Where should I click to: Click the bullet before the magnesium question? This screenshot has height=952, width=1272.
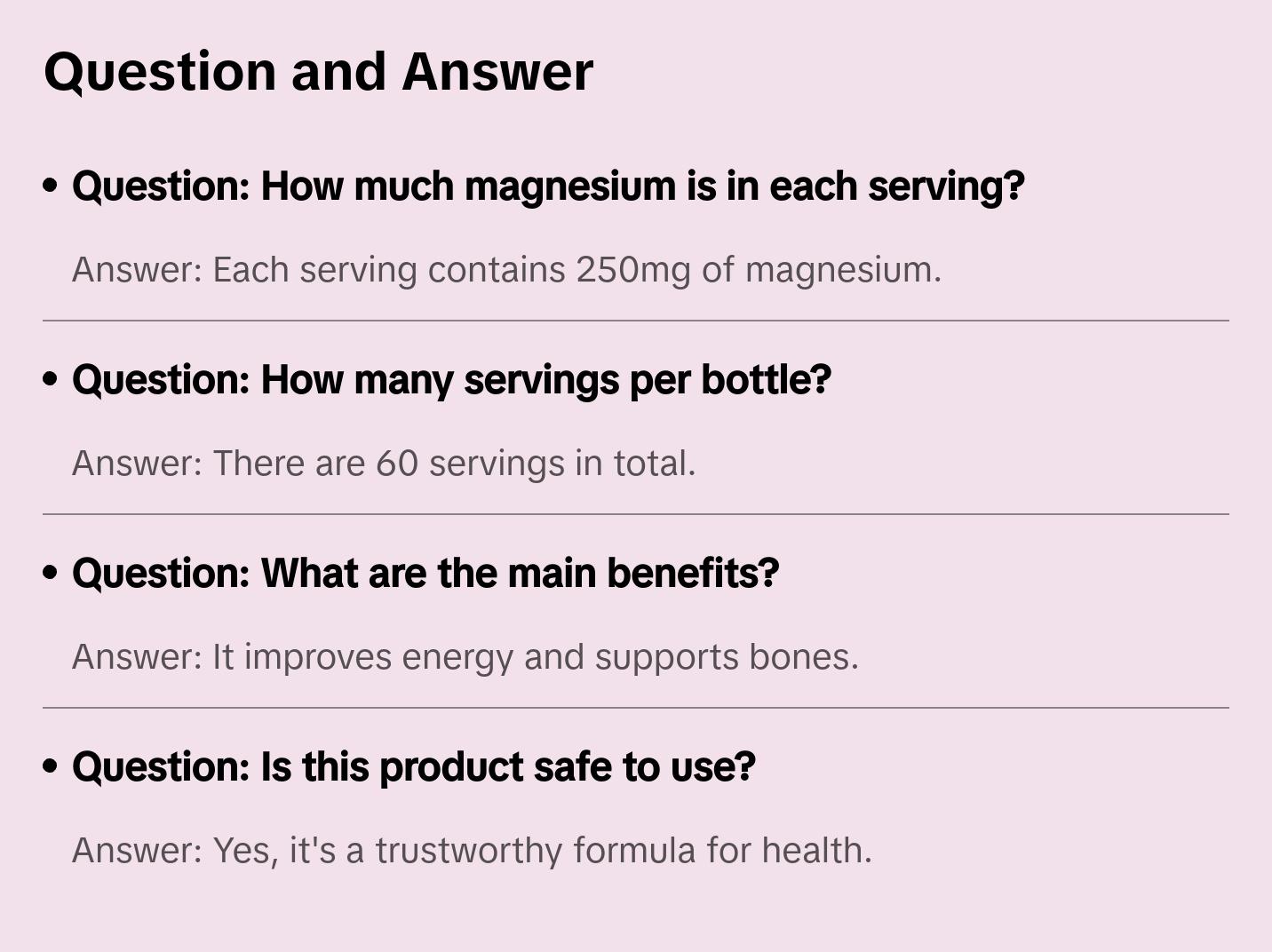[51, 186]
